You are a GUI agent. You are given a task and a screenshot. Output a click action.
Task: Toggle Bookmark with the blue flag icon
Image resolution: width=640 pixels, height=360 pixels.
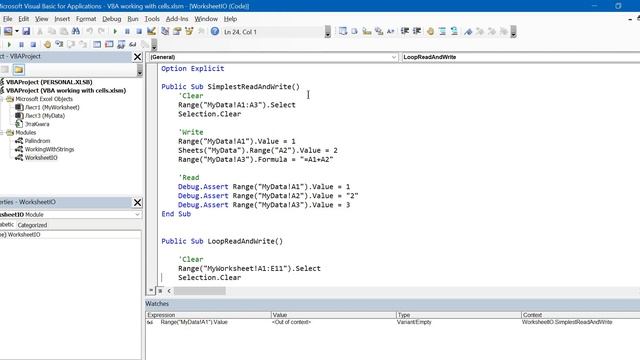468,31
